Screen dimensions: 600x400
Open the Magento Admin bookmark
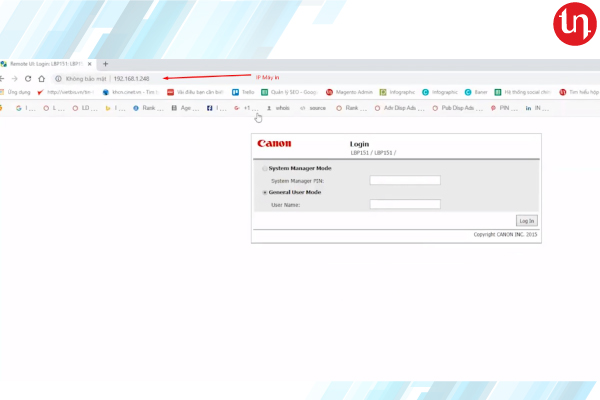[349, 92]
